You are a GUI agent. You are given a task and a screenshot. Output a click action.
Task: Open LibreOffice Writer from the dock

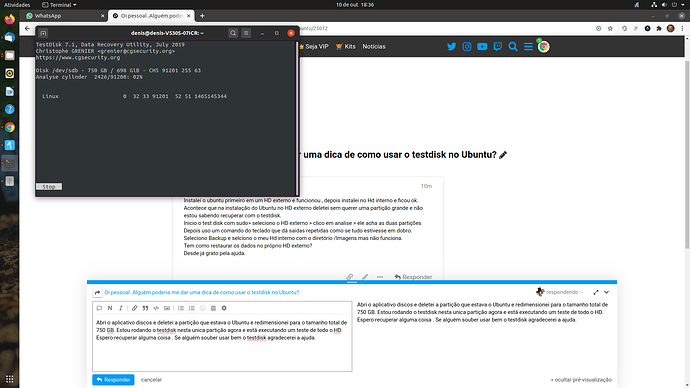pos(9,92)
